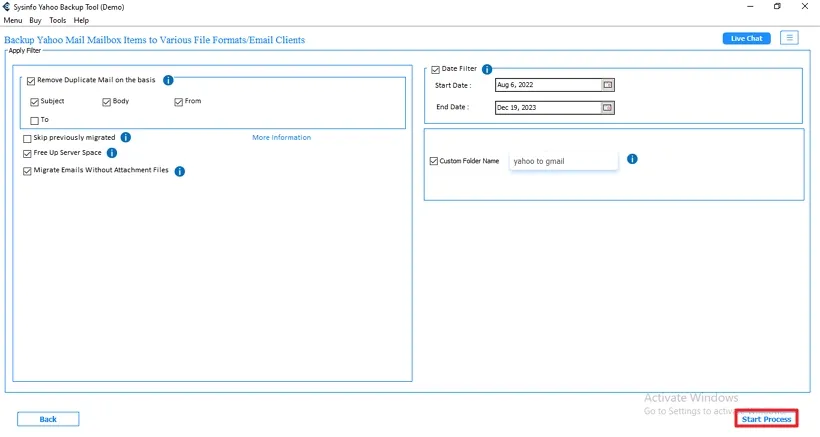This screenshot has height=437, width=820.
Task: Toggle Remove Duplicate Mail on the basis checkbox
Action: [x=31, y=80]
